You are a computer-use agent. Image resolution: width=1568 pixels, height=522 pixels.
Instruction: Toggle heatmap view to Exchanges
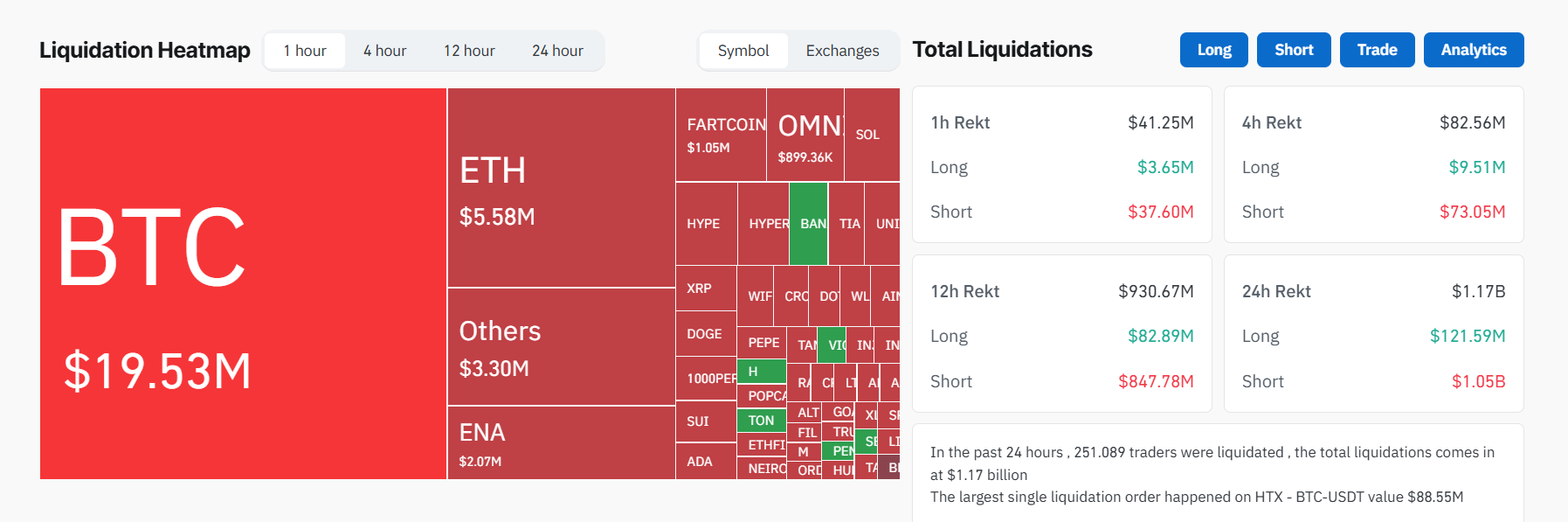pyautogui.click(x=842, y=51)
